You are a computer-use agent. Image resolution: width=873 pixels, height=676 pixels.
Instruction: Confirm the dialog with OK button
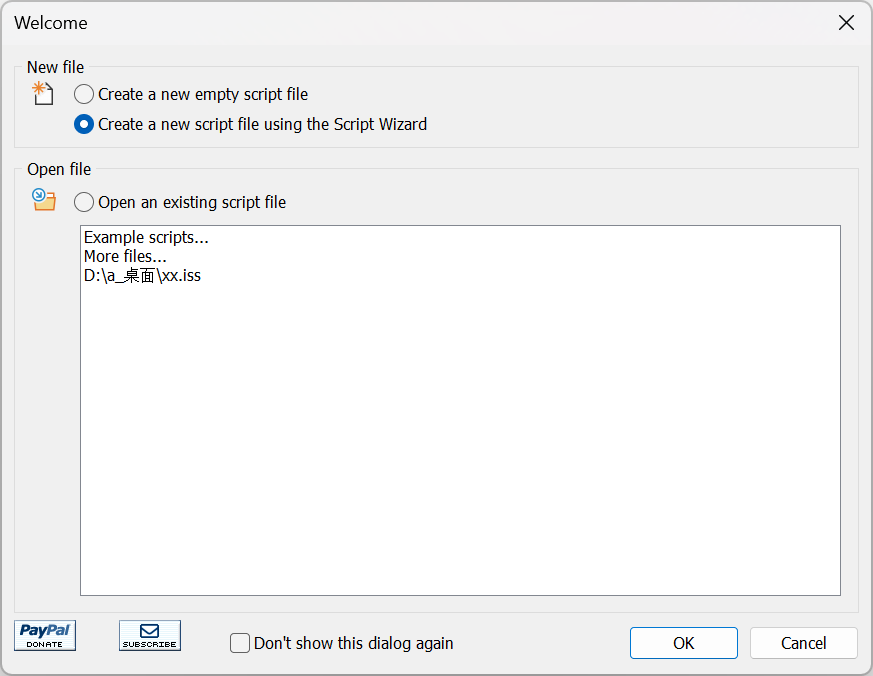(684, 643)
